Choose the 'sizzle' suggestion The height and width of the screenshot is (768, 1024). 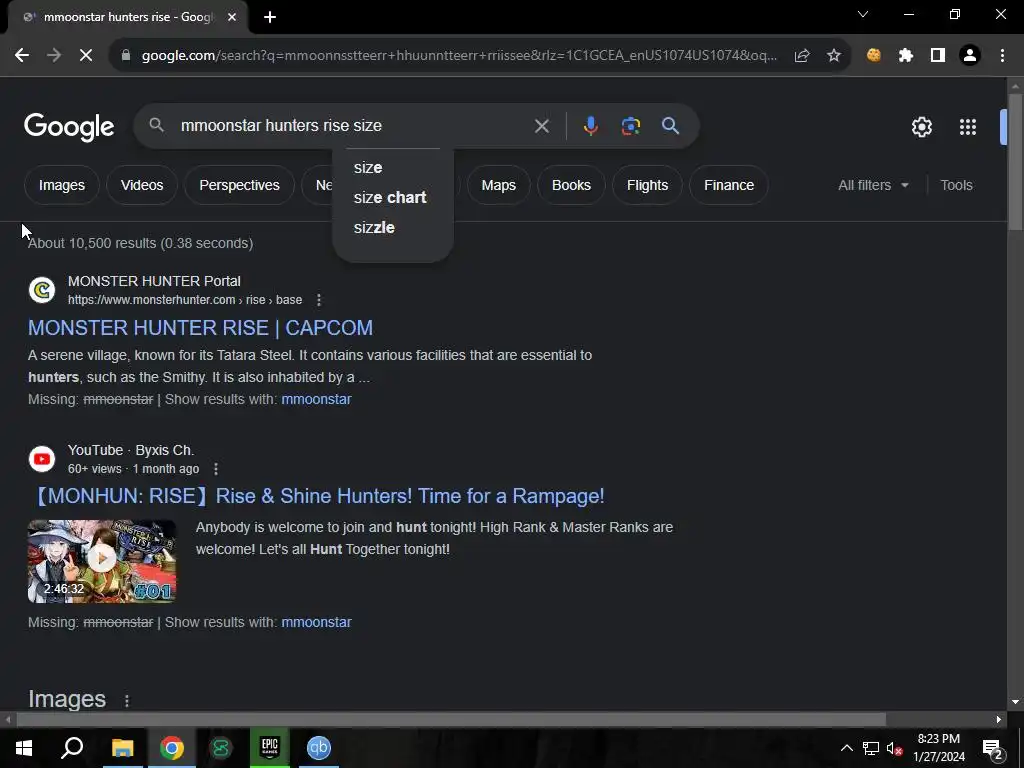pyautogui.click(x=393, y=228)
